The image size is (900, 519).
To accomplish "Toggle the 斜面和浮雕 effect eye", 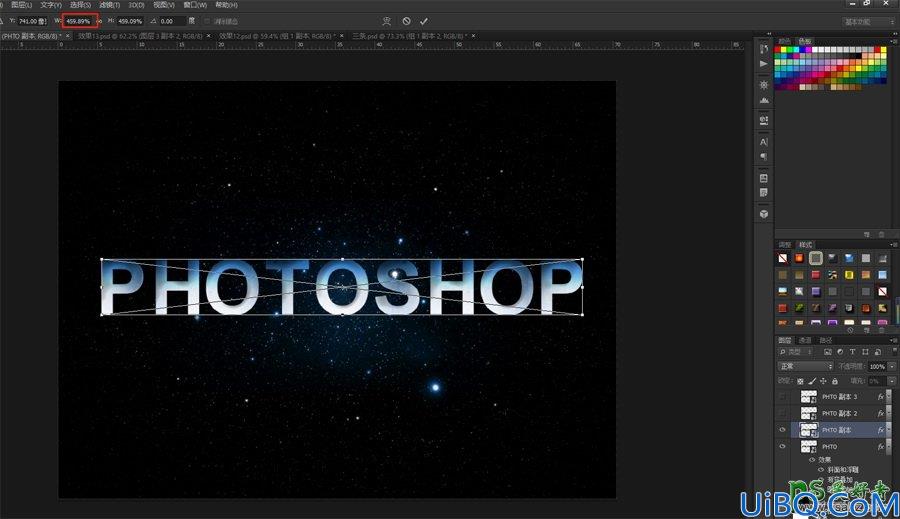I will (x=821, y=470).
